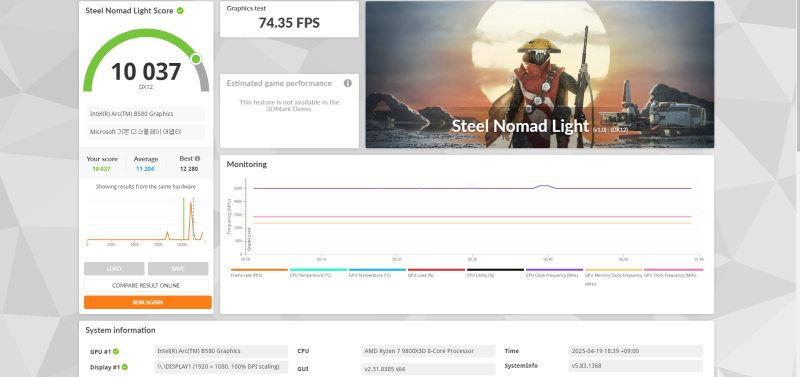
Task: Click the green check badge beside GPU #1
Action: tap(116, 351)
